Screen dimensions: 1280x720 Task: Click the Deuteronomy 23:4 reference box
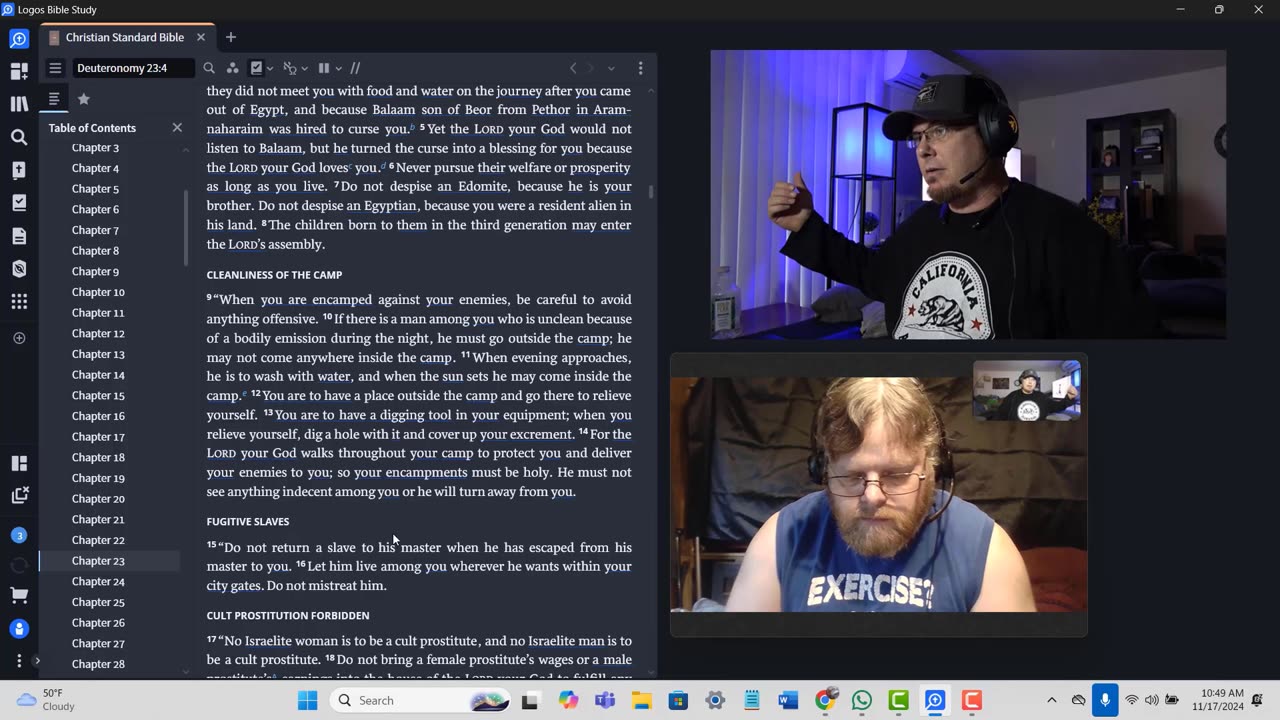coord(133,68)
